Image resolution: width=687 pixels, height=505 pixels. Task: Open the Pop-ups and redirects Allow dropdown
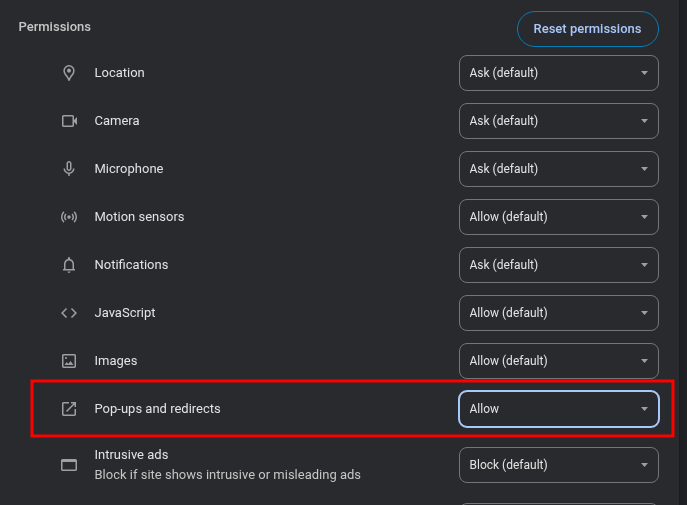558,409
